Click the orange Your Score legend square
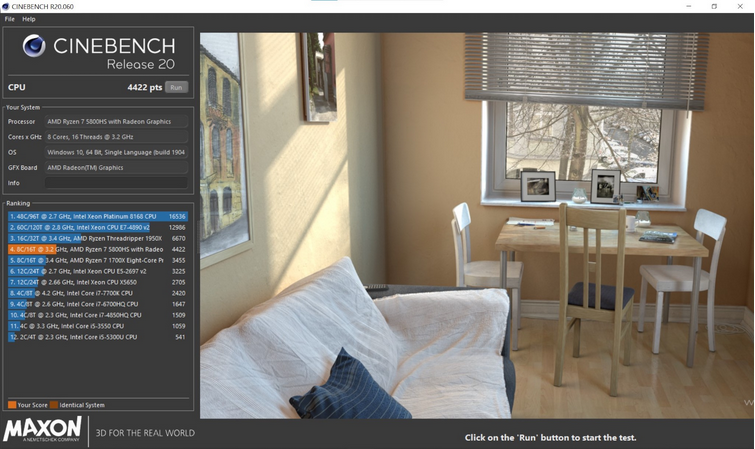Image resolution: width=755 pixels, height=449 pixels. (11, 405)
